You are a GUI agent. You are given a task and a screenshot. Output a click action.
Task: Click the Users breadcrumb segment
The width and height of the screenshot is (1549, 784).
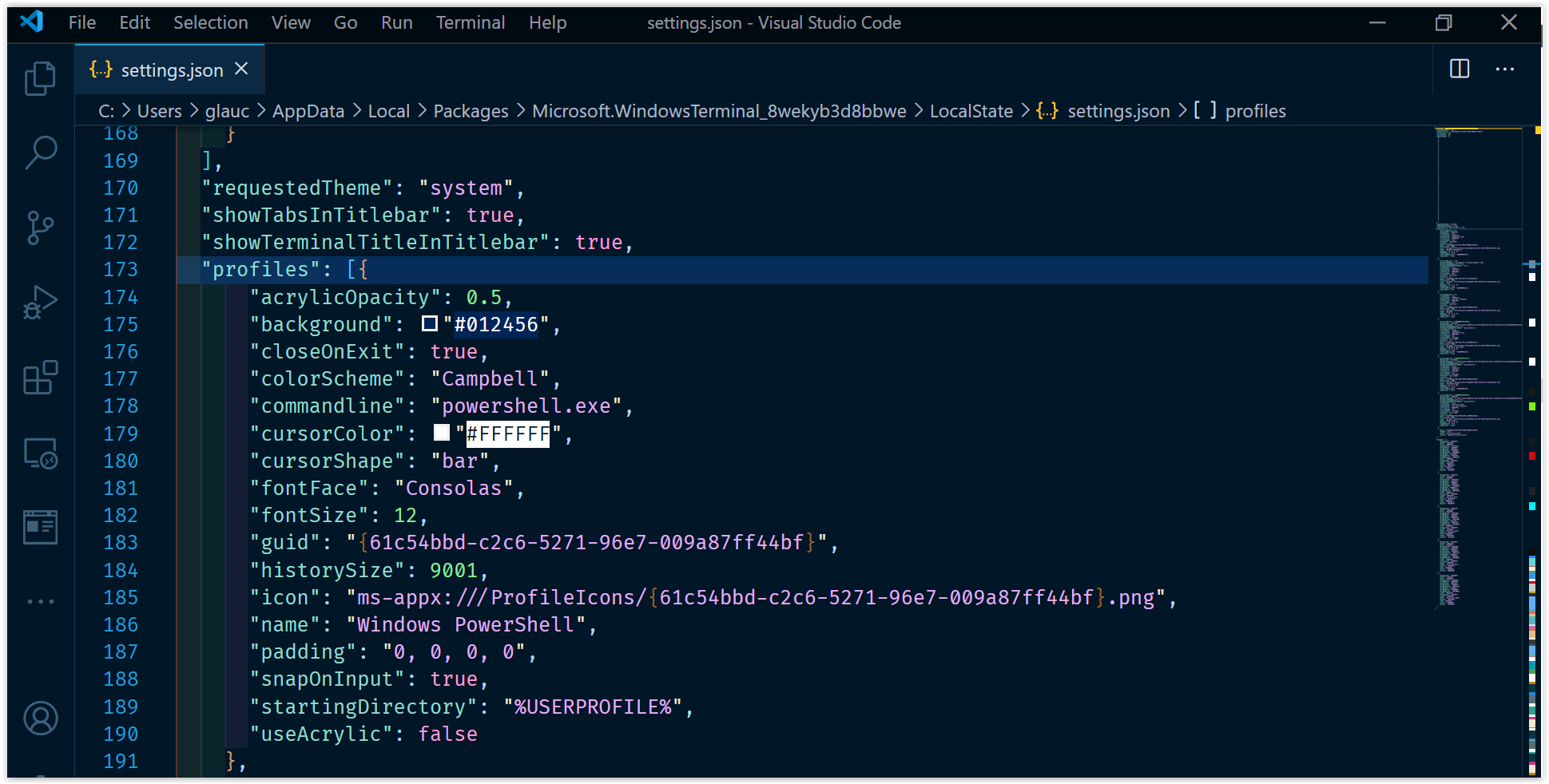coord(160,111)
